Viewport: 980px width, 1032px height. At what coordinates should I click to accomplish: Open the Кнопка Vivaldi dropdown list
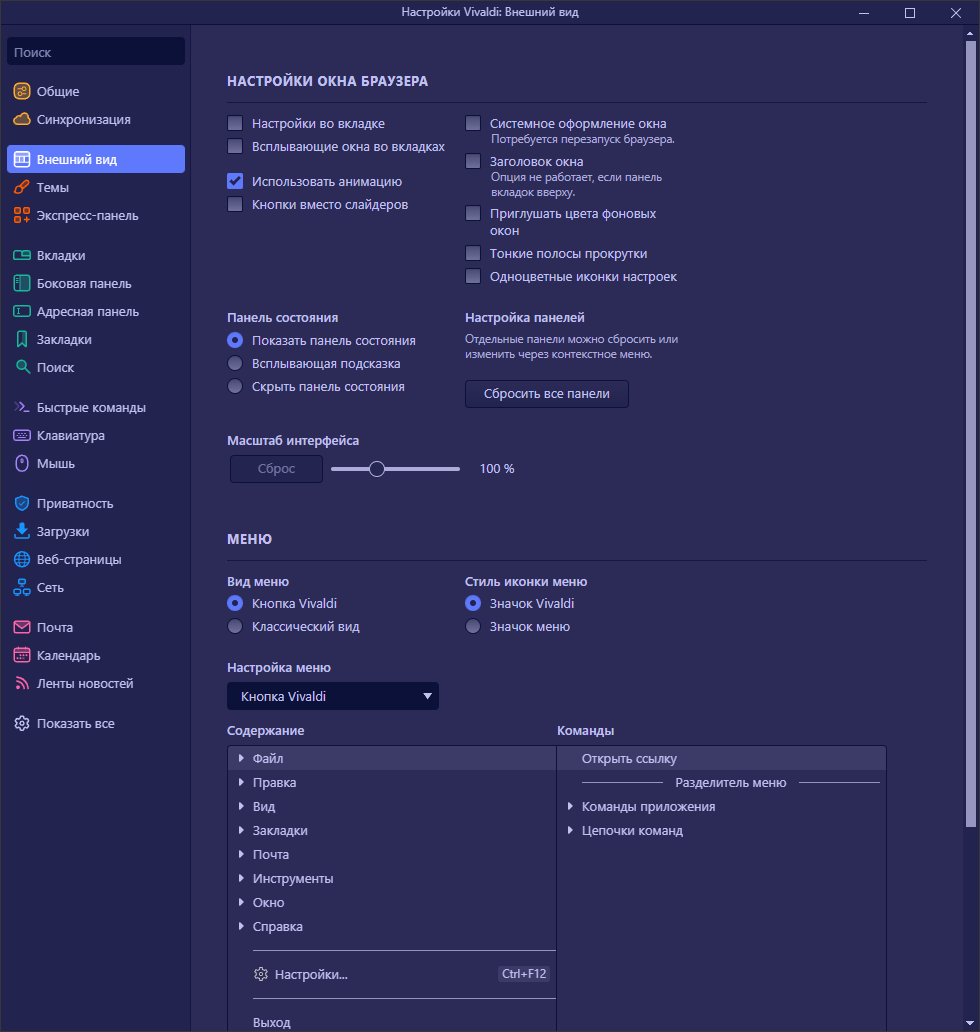click(x=333, y=696)
